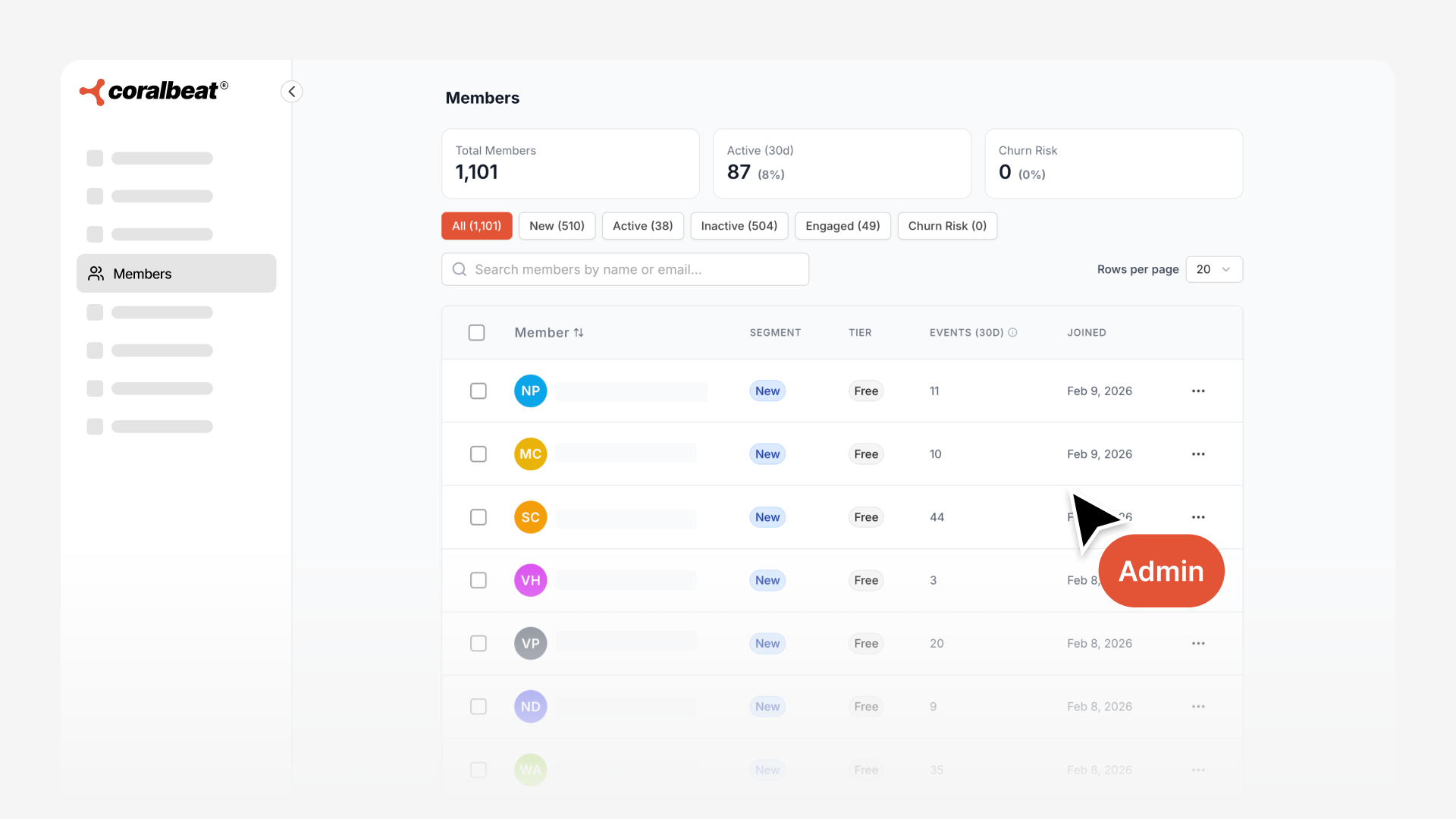Image resolution: width=1456 pixels, height=819 pixels.
Task: Filter by Churn Risk (0) button
Action: coord(946,226)
